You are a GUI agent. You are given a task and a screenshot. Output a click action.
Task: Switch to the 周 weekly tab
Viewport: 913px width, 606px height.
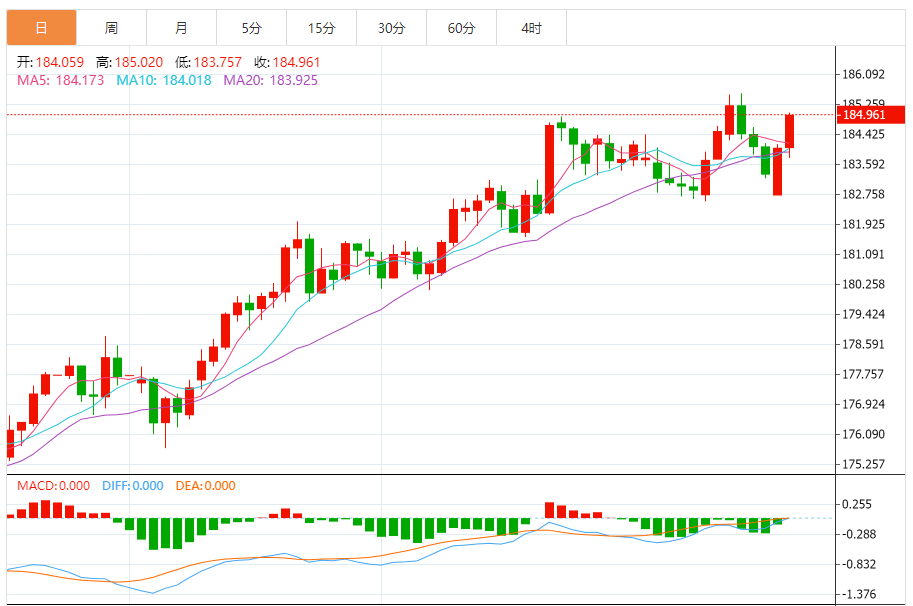[111, 28]
